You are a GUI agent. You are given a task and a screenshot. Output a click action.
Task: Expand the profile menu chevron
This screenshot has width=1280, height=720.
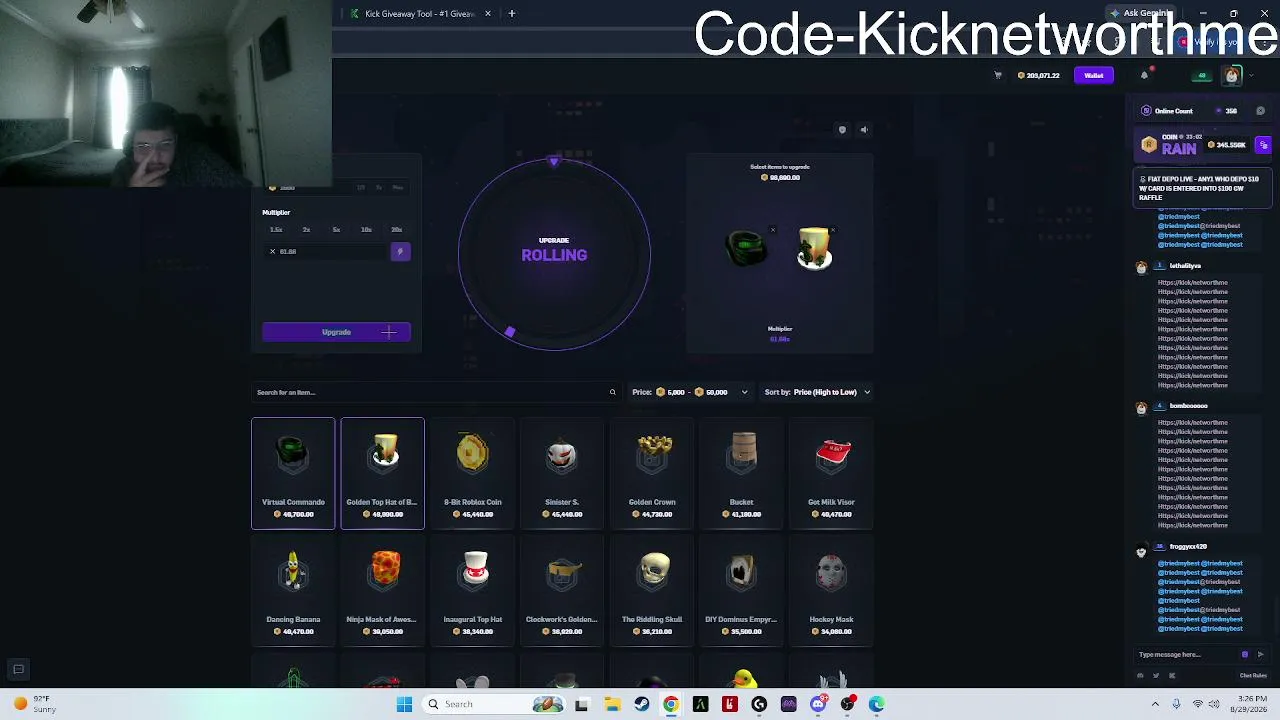coord(1249,75)
